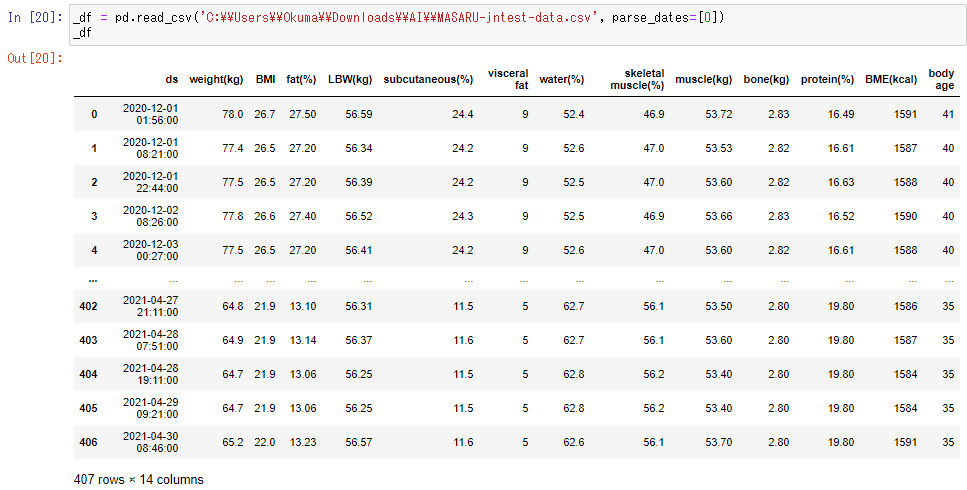Viewport: 967px width, 490px height.
Task: Click the date 2021-04-27 21:11:00
Action: coord(150,306)
